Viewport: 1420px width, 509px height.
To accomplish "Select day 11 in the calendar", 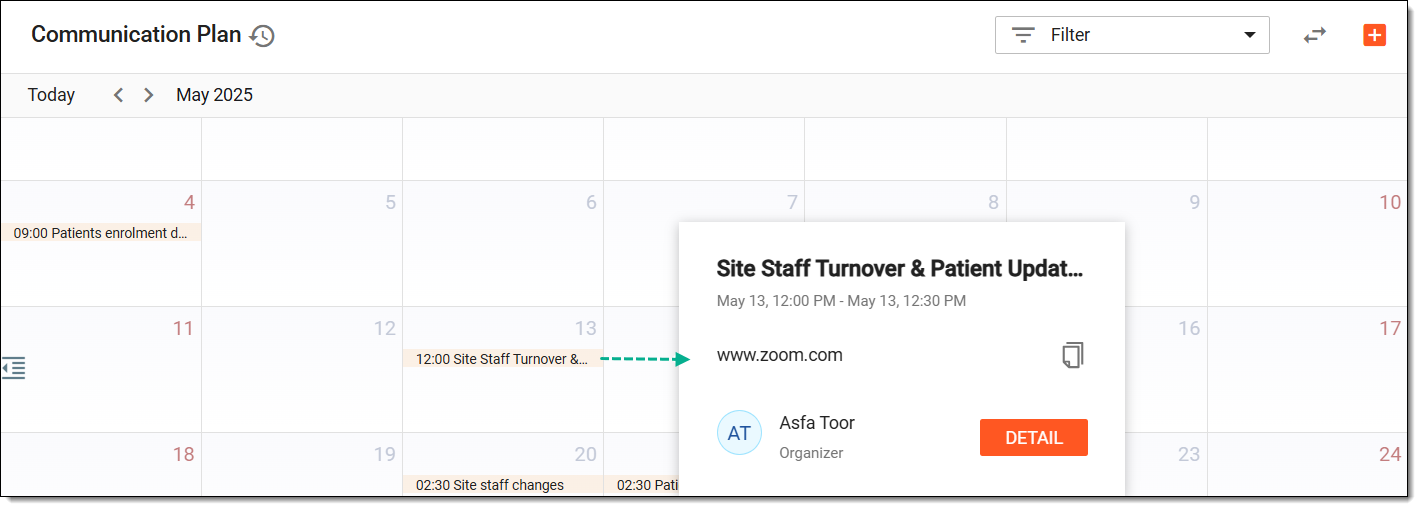I will coord(183,329).
